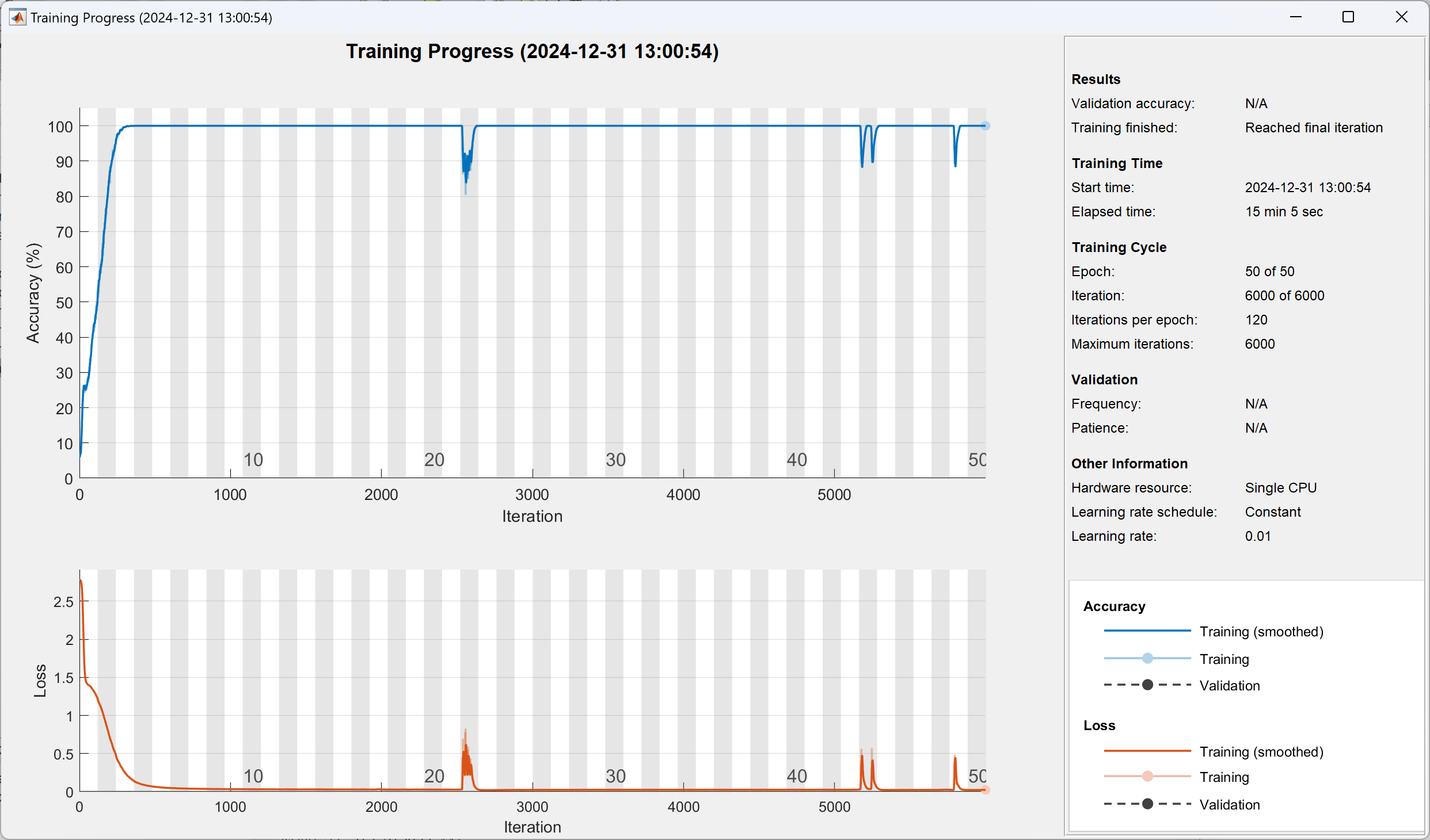Click the final accuracy data point marker

(985, 126)
